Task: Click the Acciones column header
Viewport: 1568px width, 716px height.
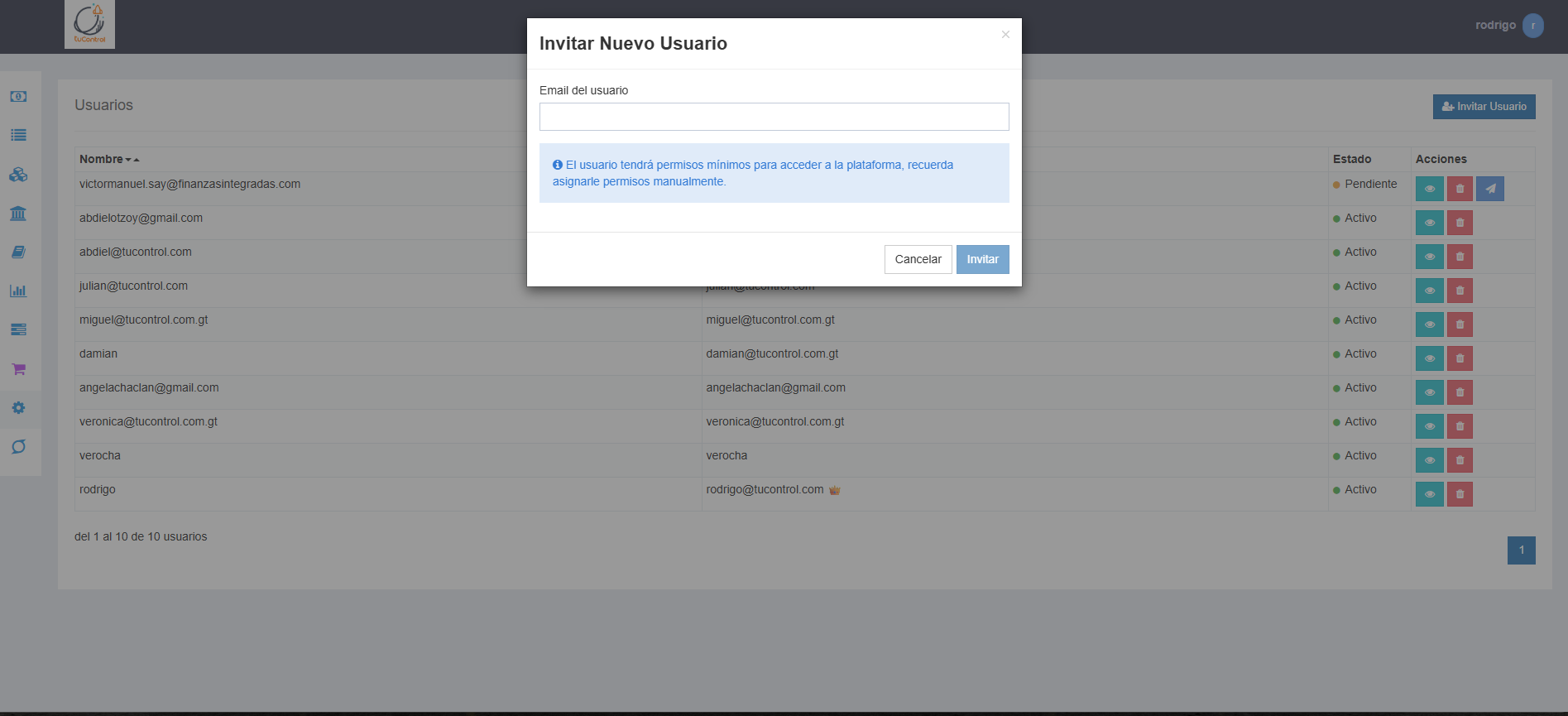Action: pyautogui.click(x=1441, y=159)
